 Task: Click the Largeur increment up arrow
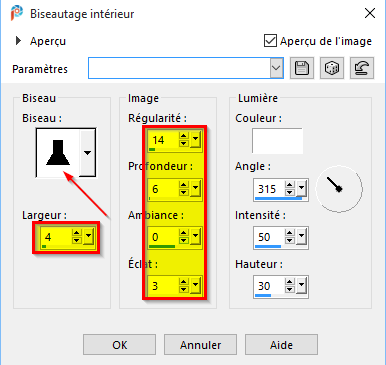pos(77,233)
